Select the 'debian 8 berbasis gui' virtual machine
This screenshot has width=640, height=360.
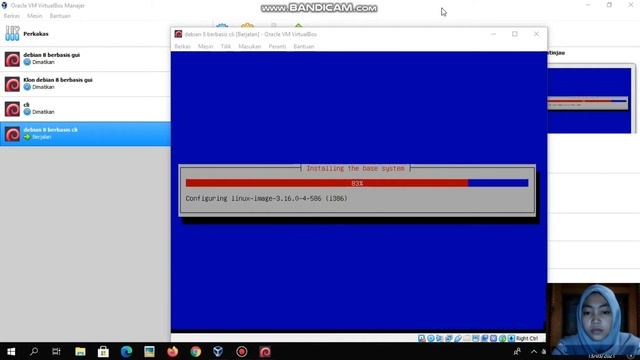(85, 59)
